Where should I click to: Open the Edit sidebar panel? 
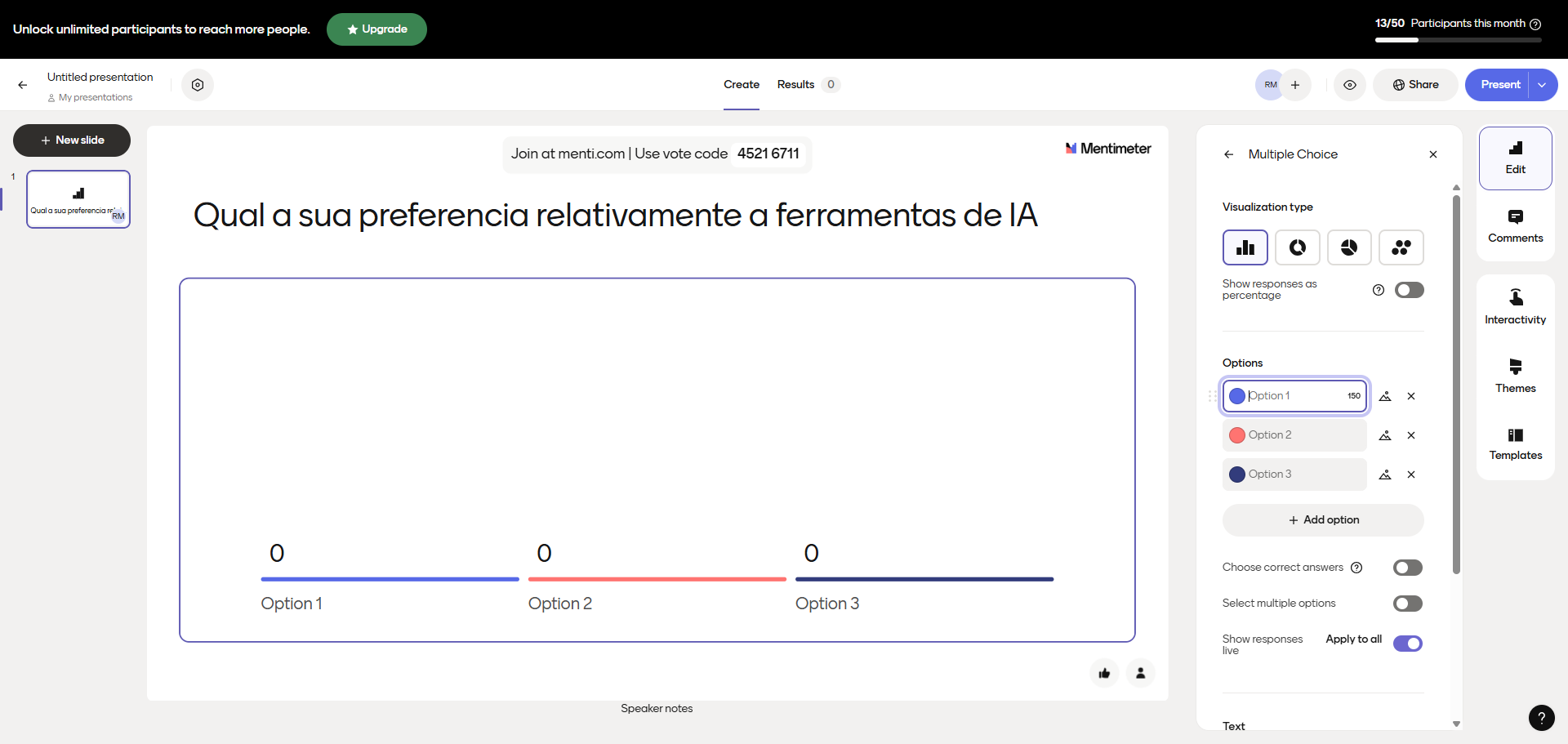1516,158
